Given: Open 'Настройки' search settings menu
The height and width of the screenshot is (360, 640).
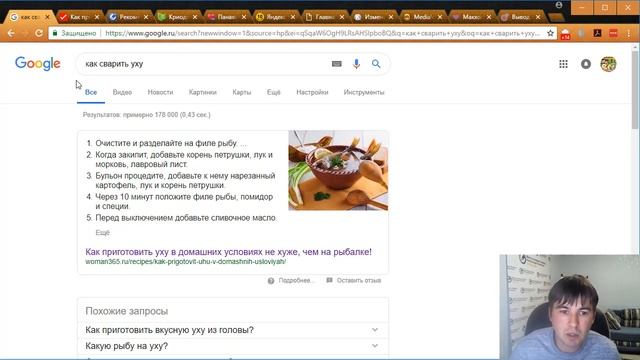Looking at the screenshot, I should [x=312, y=92].
